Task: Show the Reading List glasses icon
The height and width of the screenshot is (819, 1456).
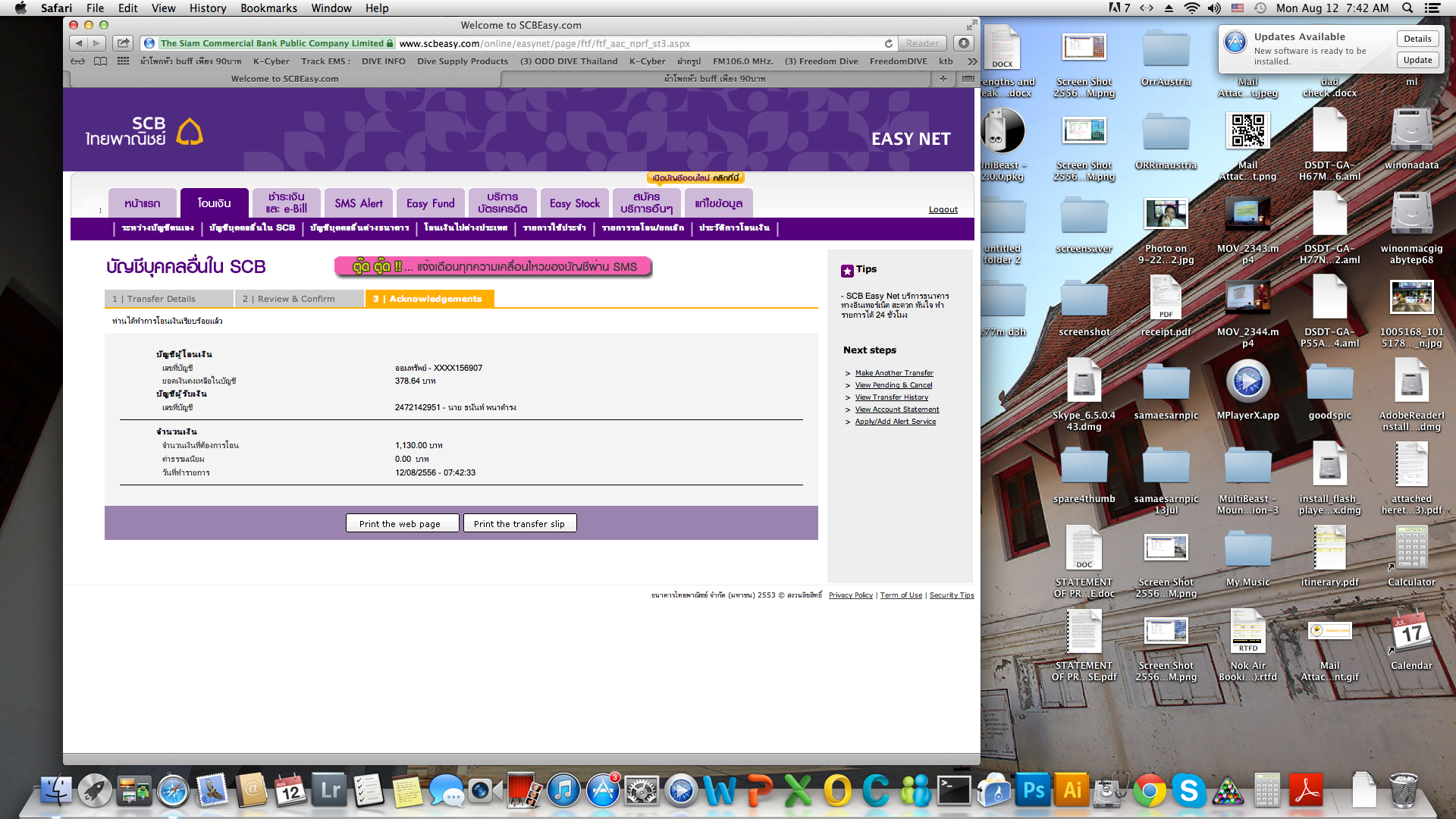Action: [77, 61]
